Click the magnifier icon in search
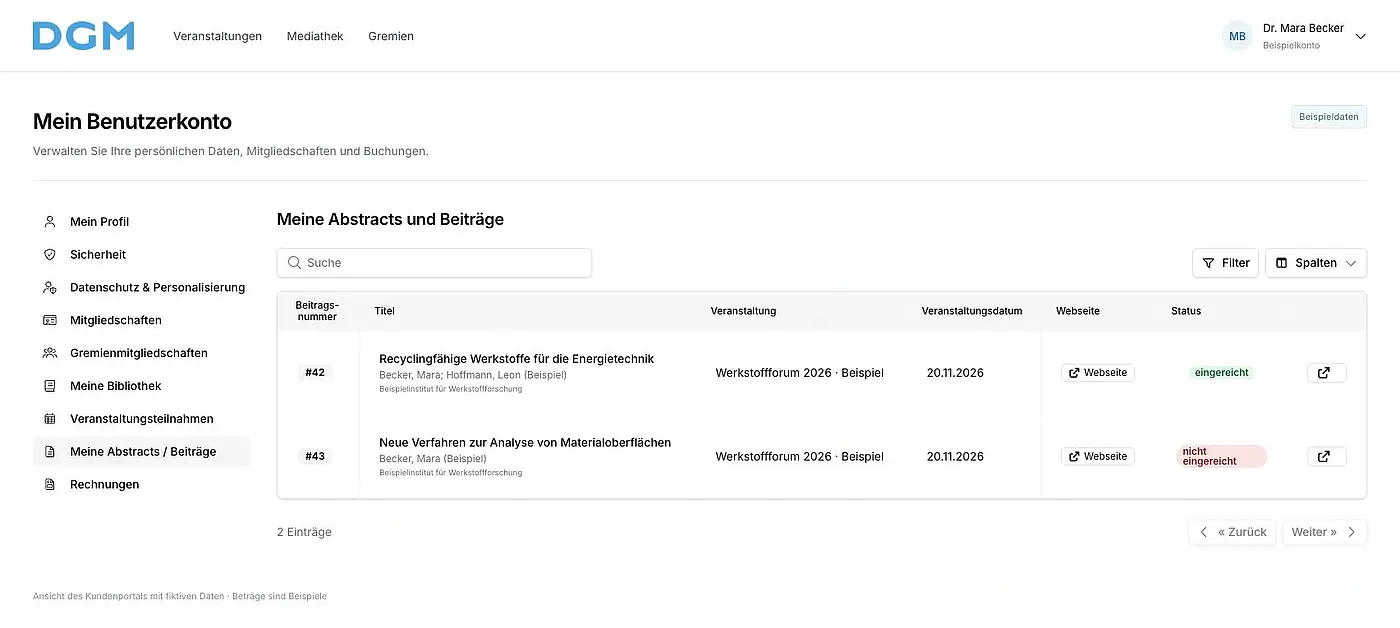Viewport: 1400px width, 628px height. (294, 263)
